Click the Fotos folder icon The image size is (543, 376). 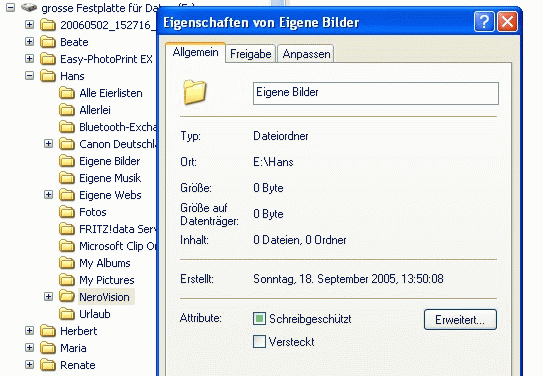(67, 212)
